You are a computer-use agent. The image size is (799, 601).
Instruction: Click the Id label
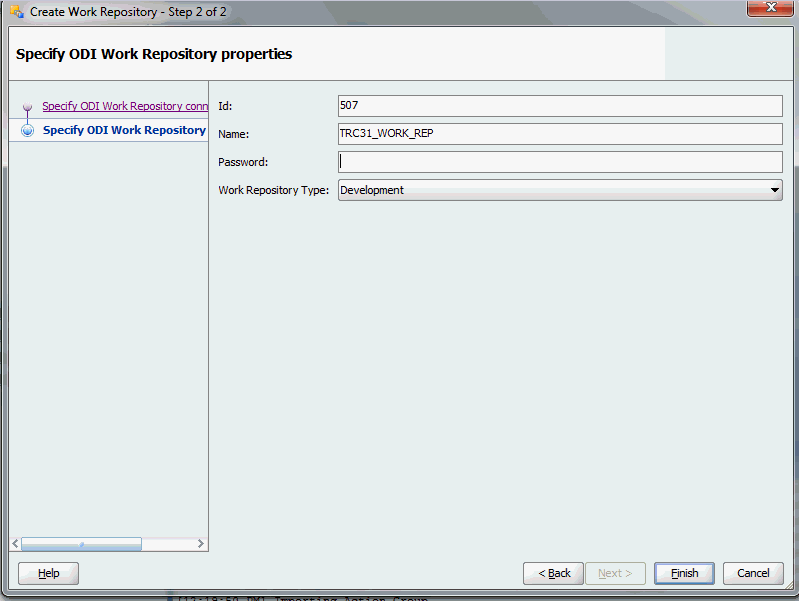(225, 106)
